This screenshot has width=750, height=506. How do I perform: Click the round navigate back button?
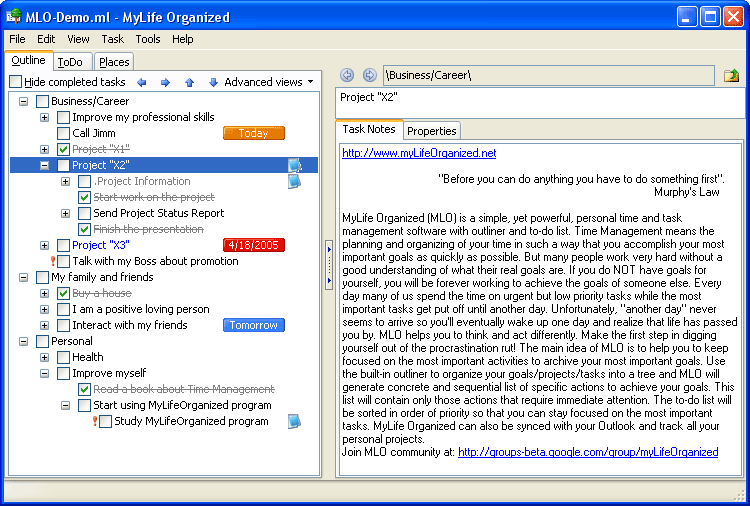click(347, 75)
